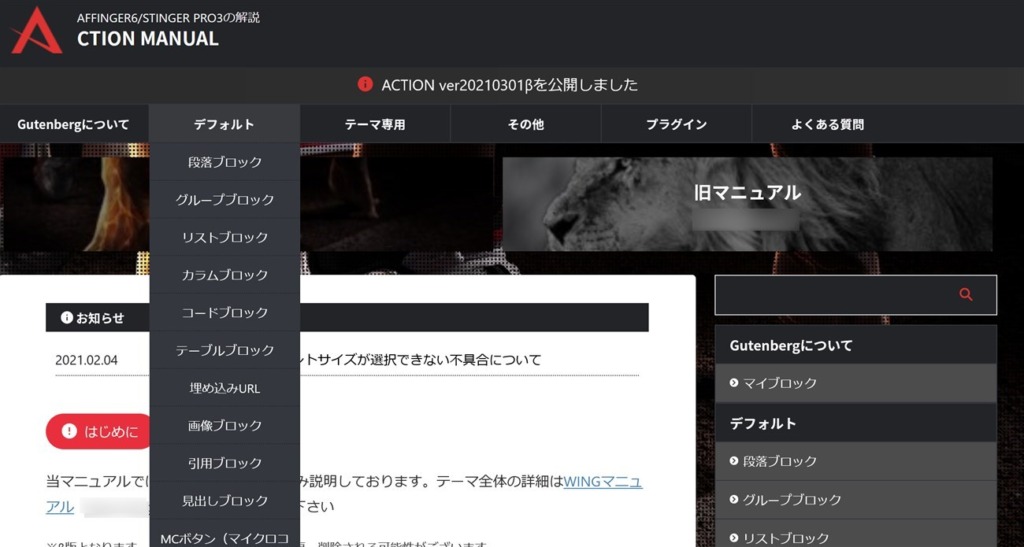Open the 'ACTION MANUAL' site title

click(x=148, y=39)
